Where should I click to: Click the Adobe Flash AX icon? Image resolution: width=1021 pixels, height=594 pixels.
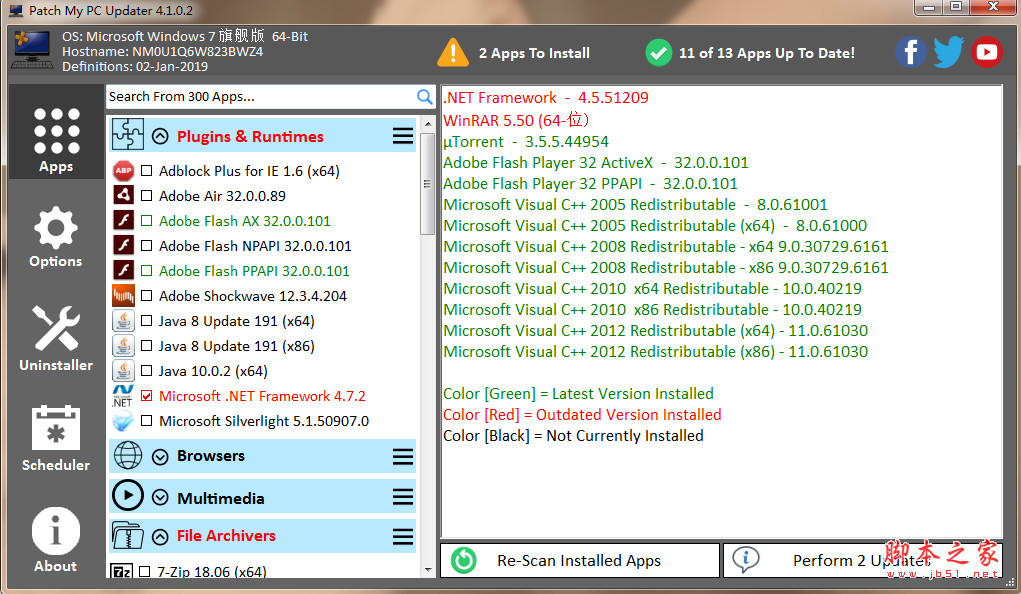coord(123,220)
